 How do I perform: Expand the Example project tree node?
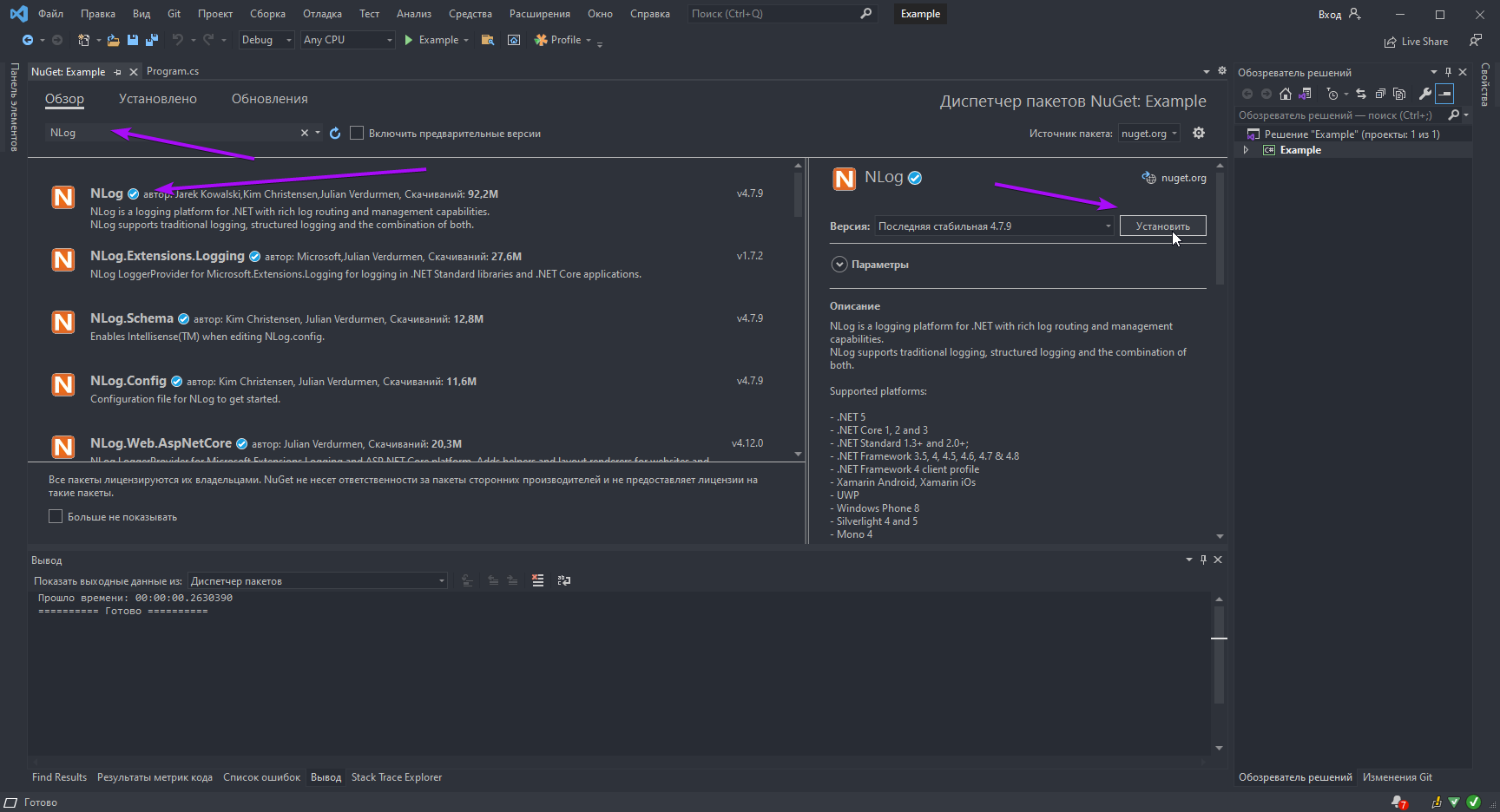click(x=1247, y=150)
